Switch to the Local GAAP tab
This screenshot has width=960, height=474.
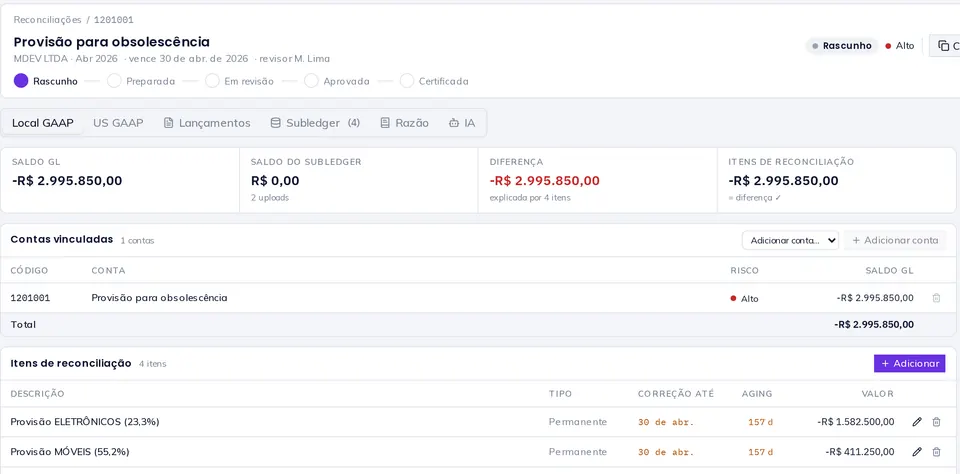(43, 123)
